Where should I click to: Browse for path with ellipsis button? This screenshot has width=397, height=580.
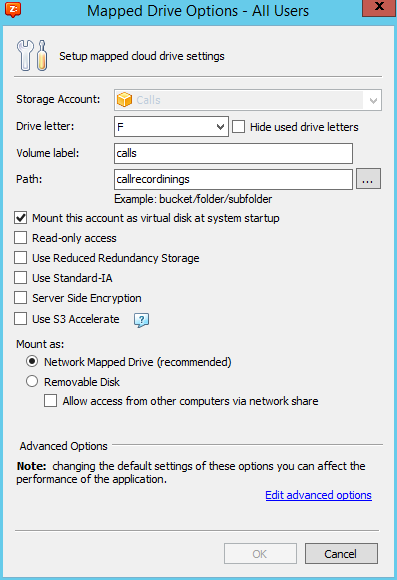click(368, 179)
